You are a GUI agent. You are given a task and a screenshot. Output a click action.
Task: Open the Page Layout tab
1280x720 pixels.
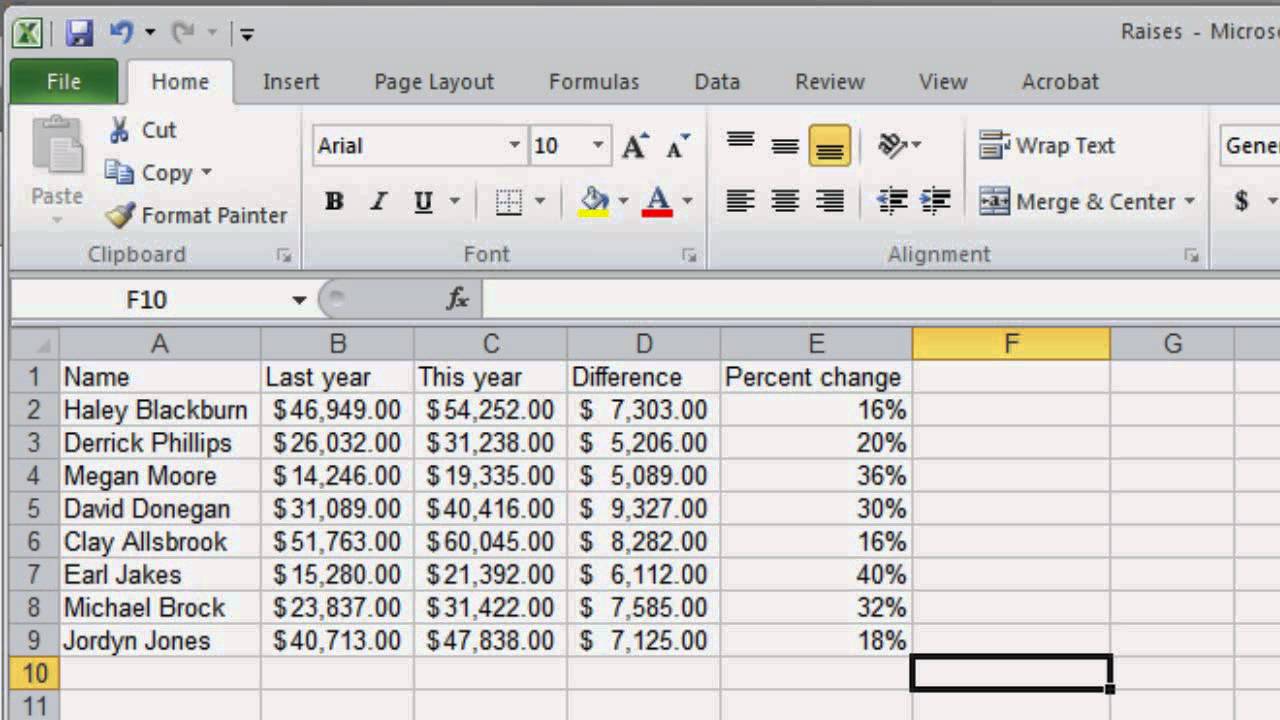point(434,82)
